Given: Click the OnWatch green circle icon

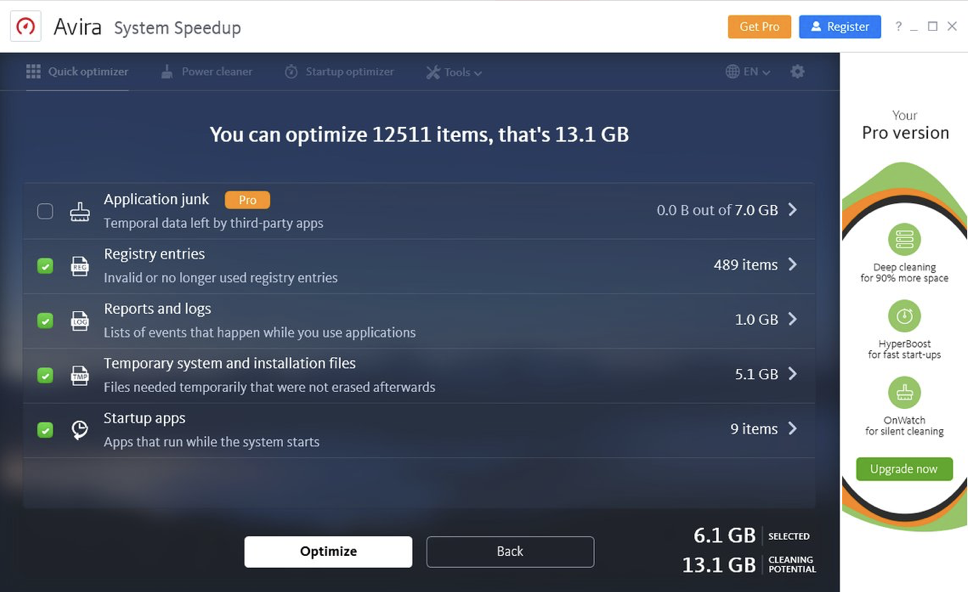Looking at the screenshot, I should point(904,393).
